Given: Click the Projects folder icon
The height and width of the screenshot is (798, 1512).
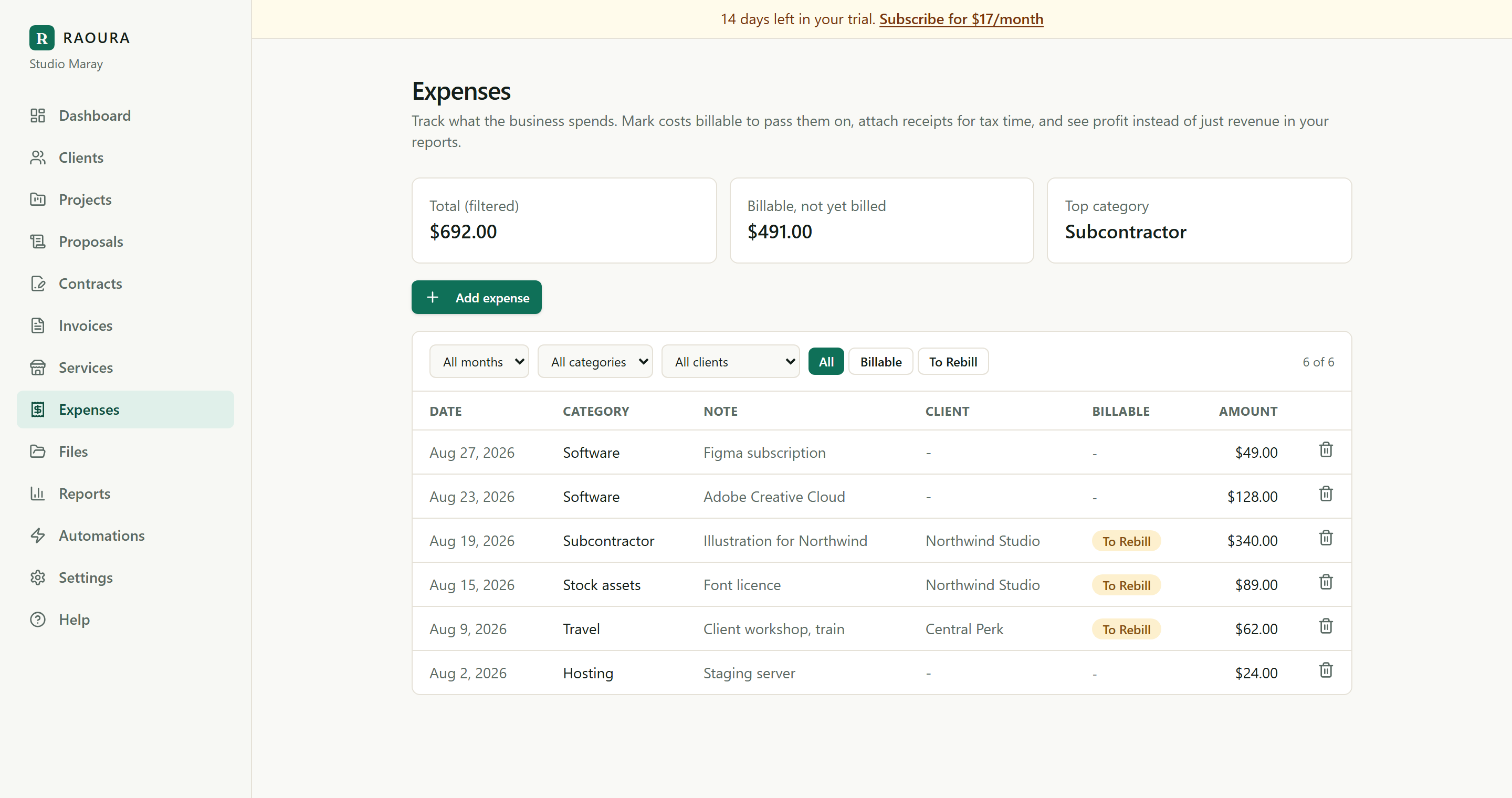Looking at the screenshot, I should point(38,199).
